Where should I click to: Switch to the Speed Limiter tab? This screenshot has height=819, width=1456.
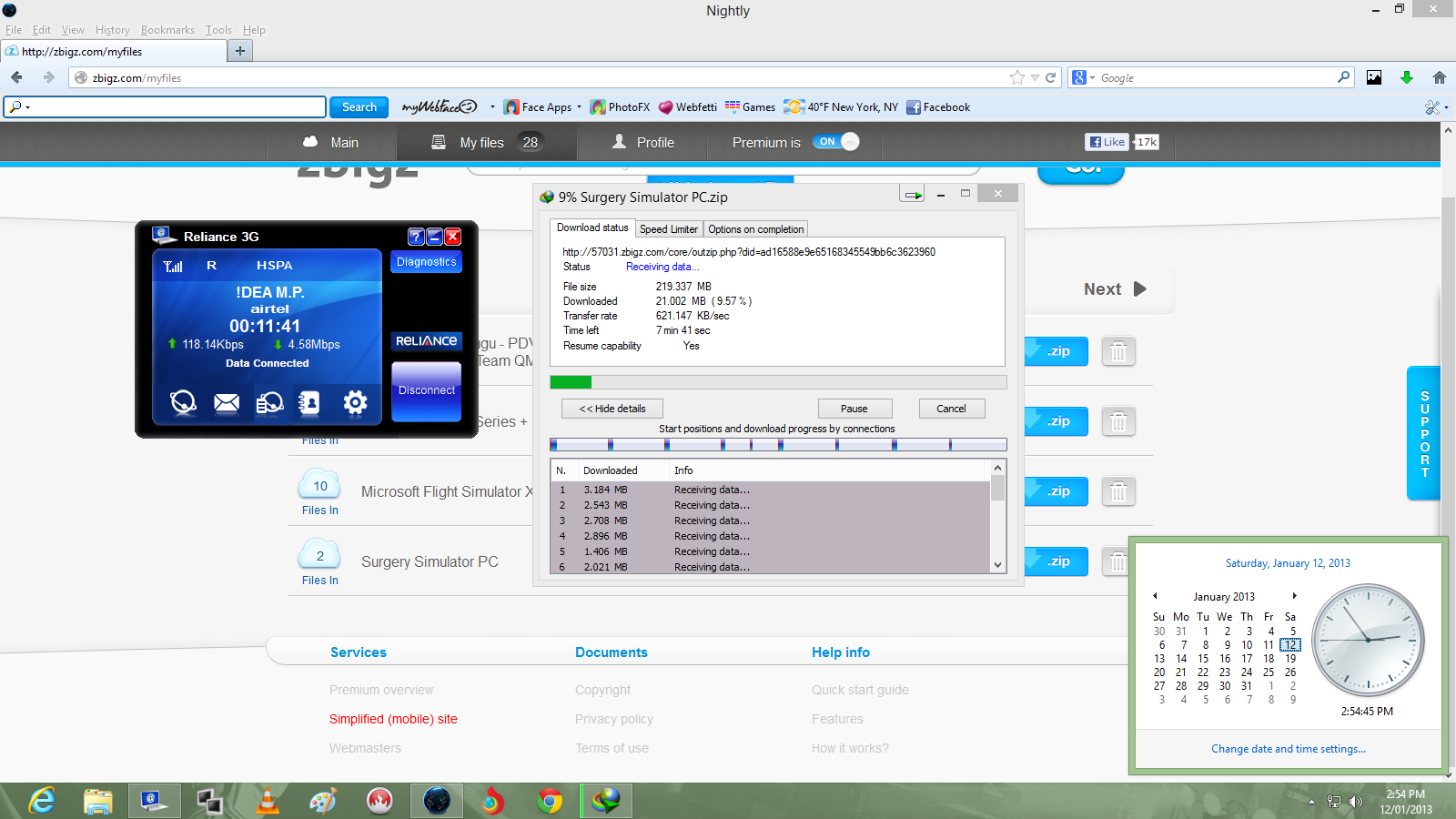(x=669, y=229)
